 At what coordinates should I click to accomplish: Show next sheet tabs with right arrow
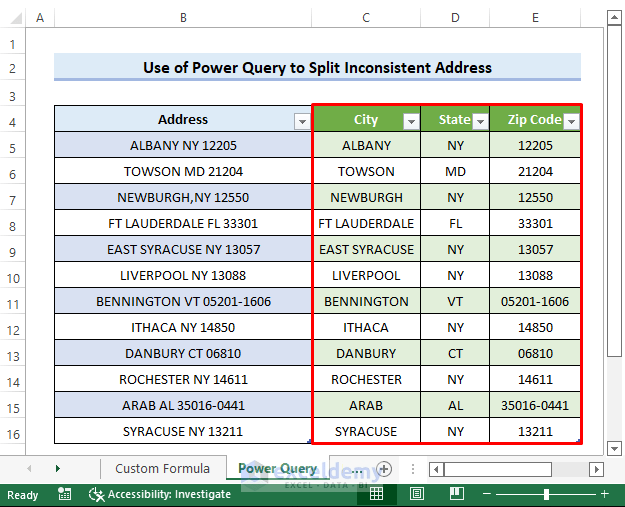58,468
